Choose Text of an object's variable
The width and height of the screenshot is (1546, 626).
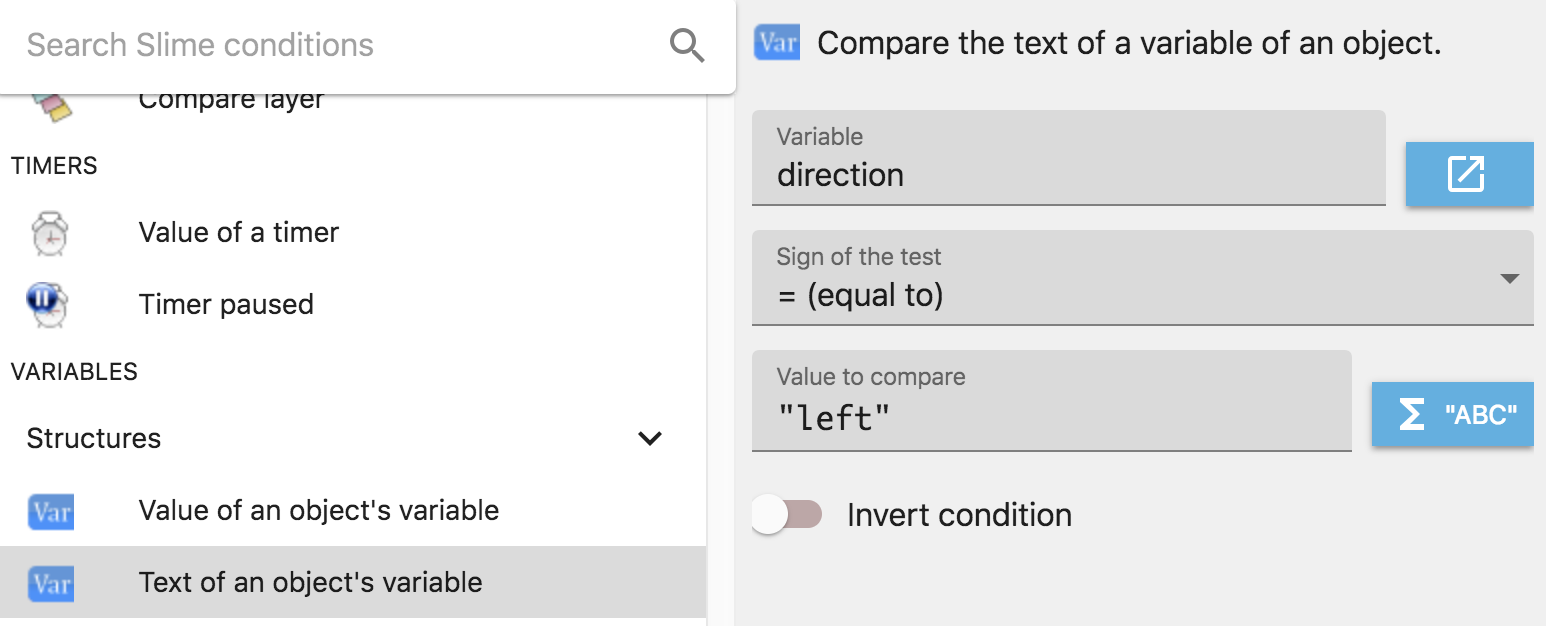310,583
